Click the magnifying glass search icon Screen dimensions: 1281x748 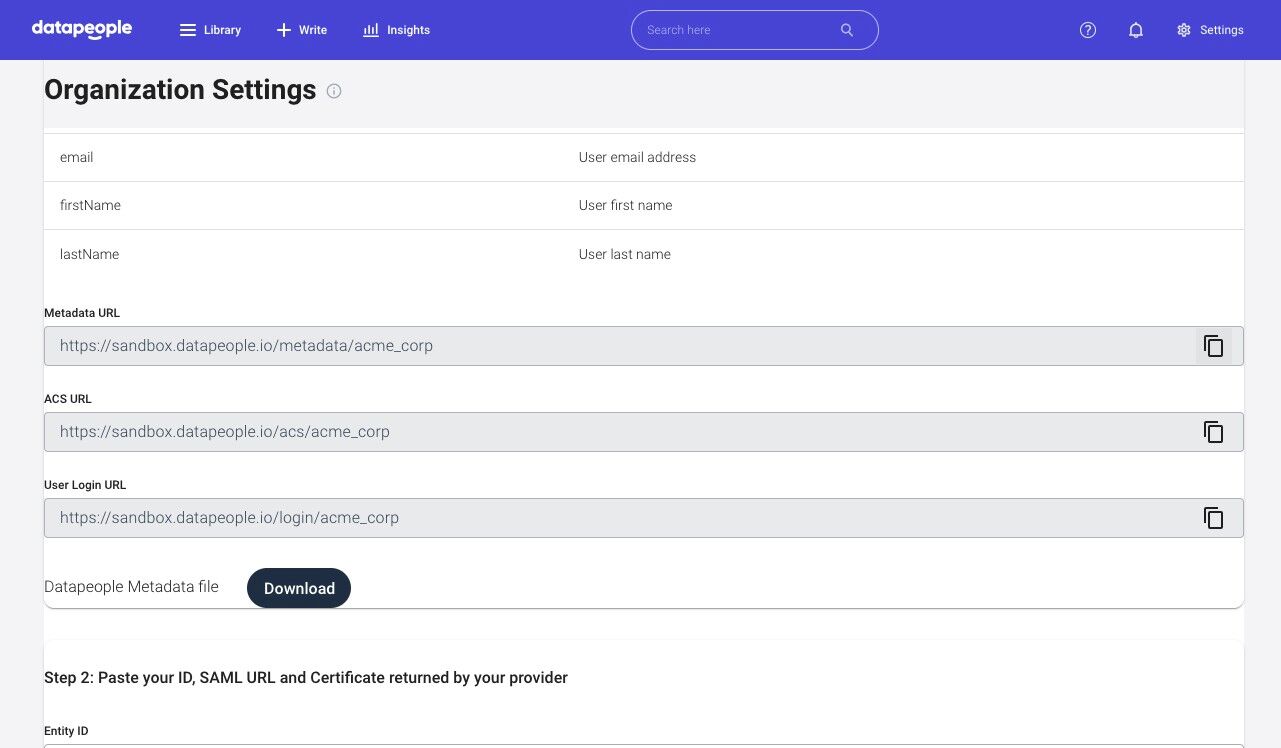(847, 30)
